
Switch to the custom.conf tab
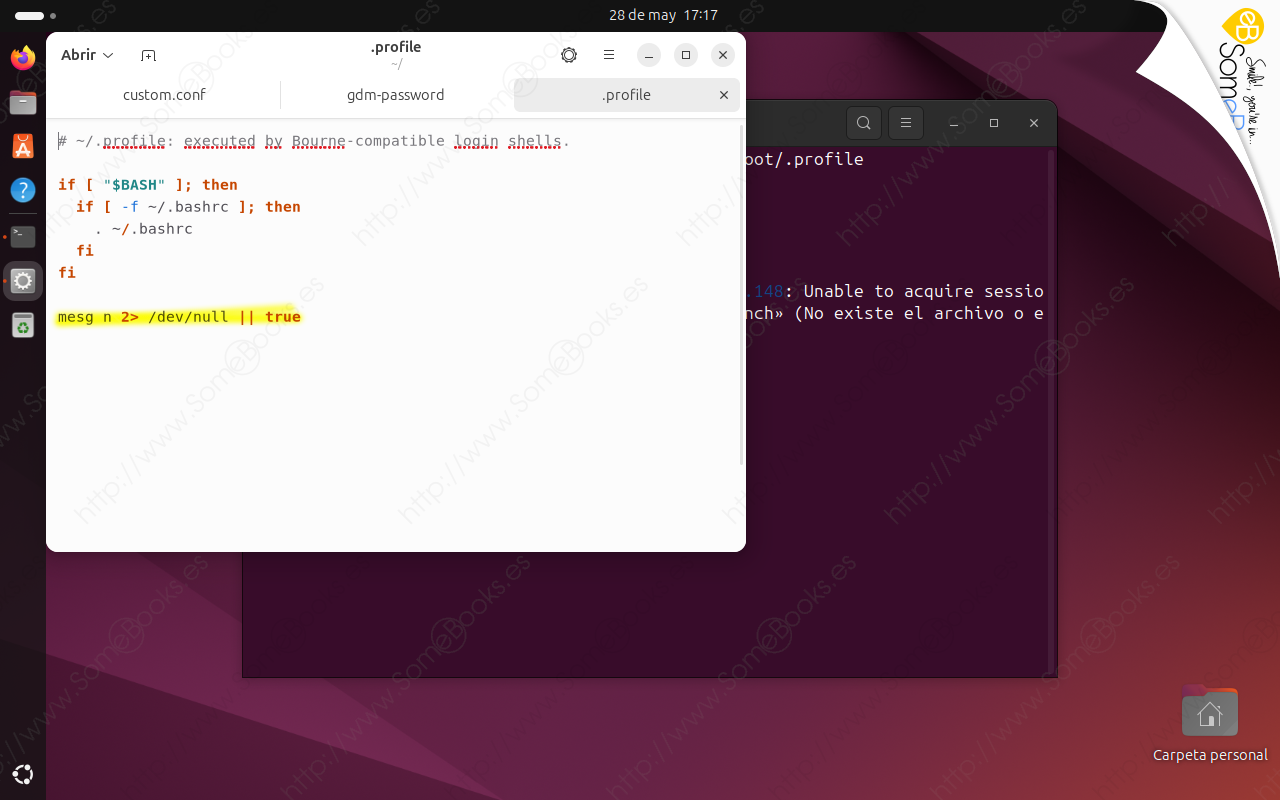(x=164, y=95)
